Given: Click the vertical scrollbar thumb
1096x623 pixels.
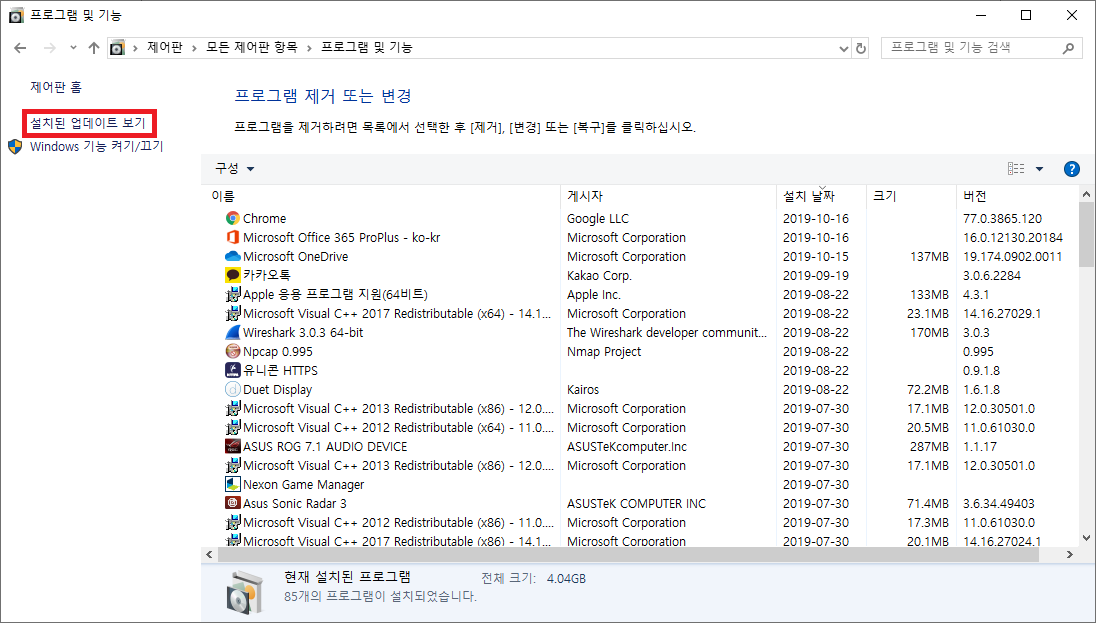Looking at the screenshot, I should pyautogui.click(x=1086, y=234).
